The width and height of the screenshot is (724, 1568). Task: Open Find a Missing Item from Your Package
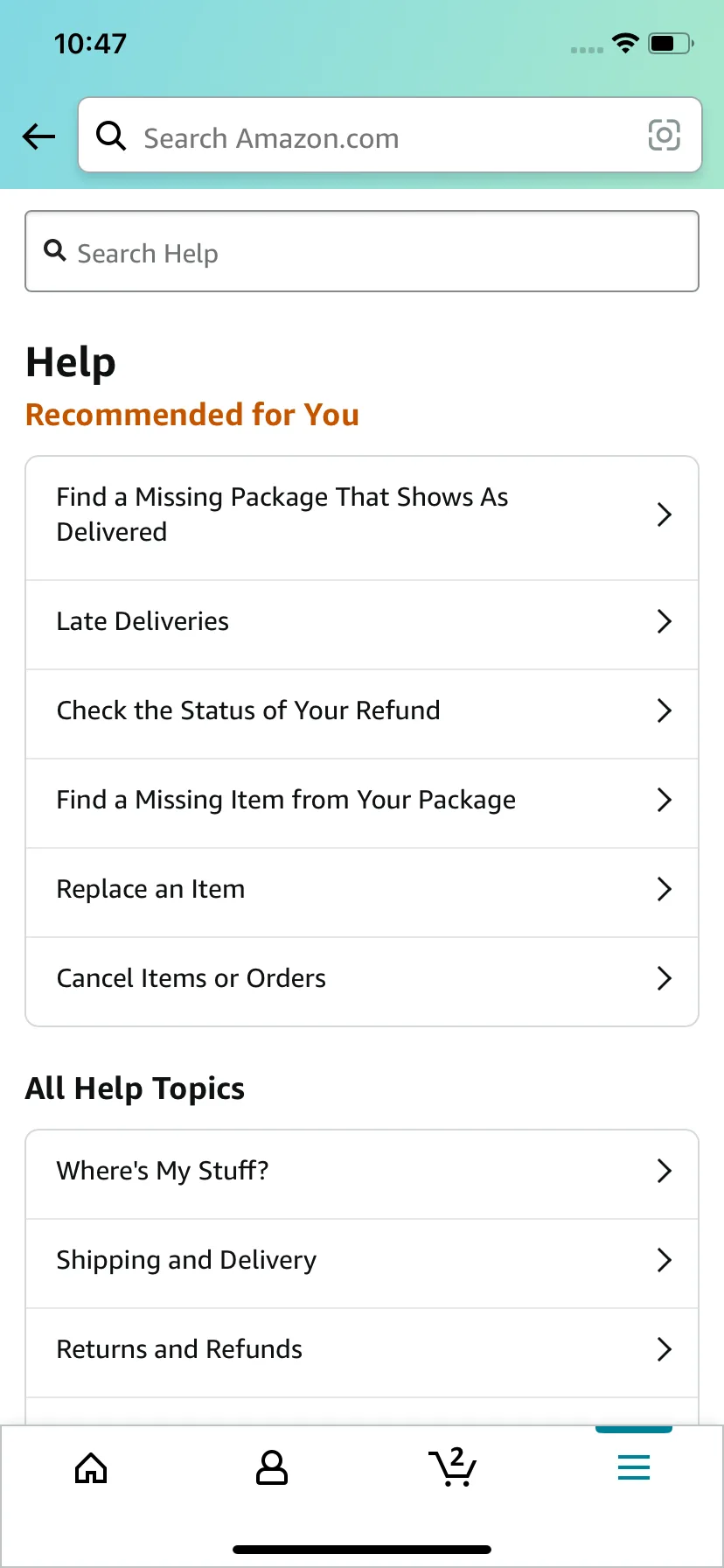(x=286, y=800)
